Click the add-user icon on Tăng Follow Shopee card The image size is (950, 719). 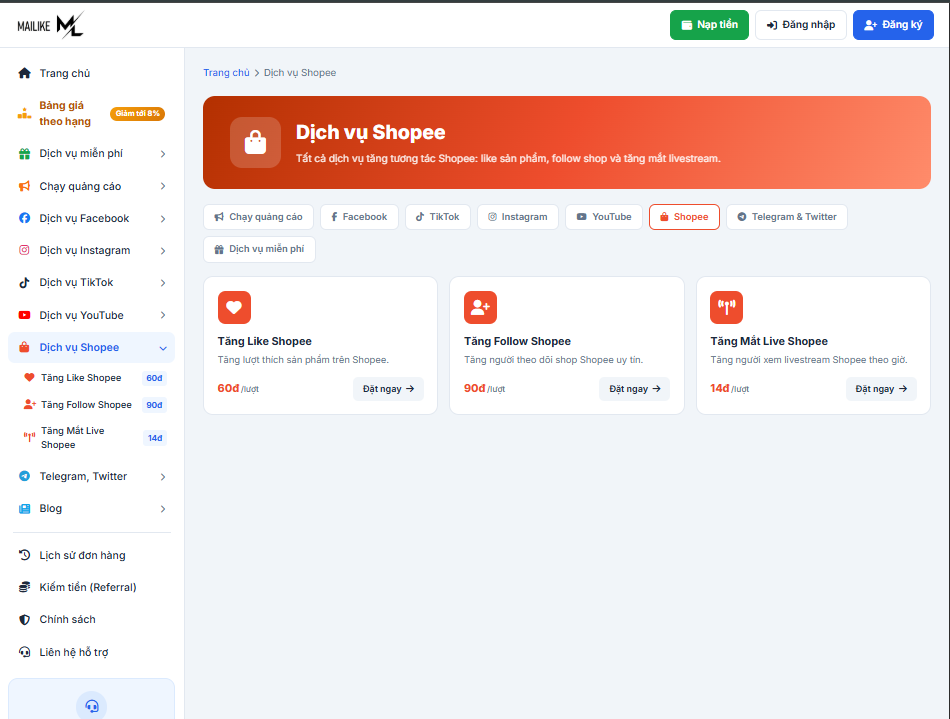[x=480, y=308]
